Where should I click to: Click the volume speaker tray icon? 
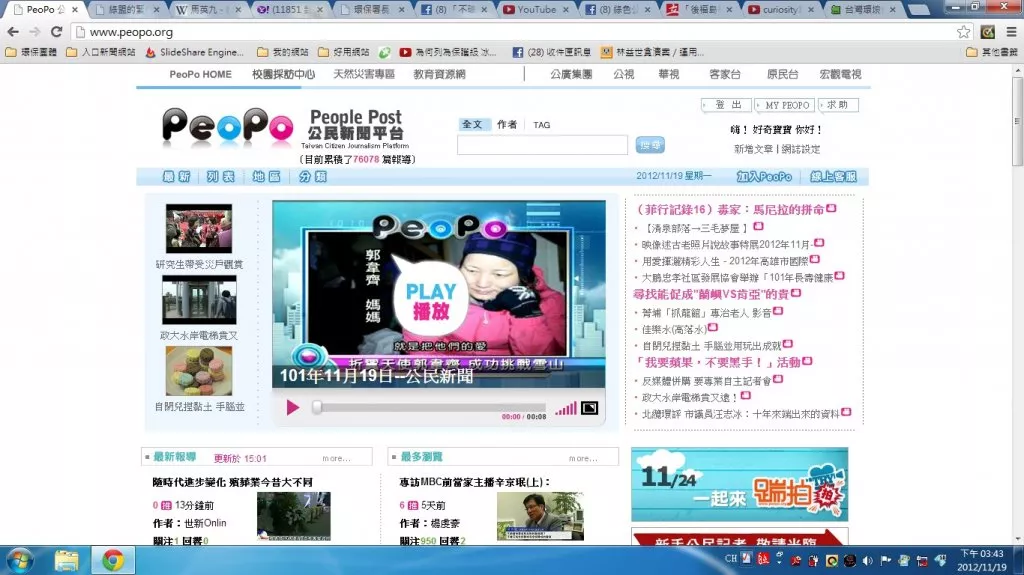[868, 561]
